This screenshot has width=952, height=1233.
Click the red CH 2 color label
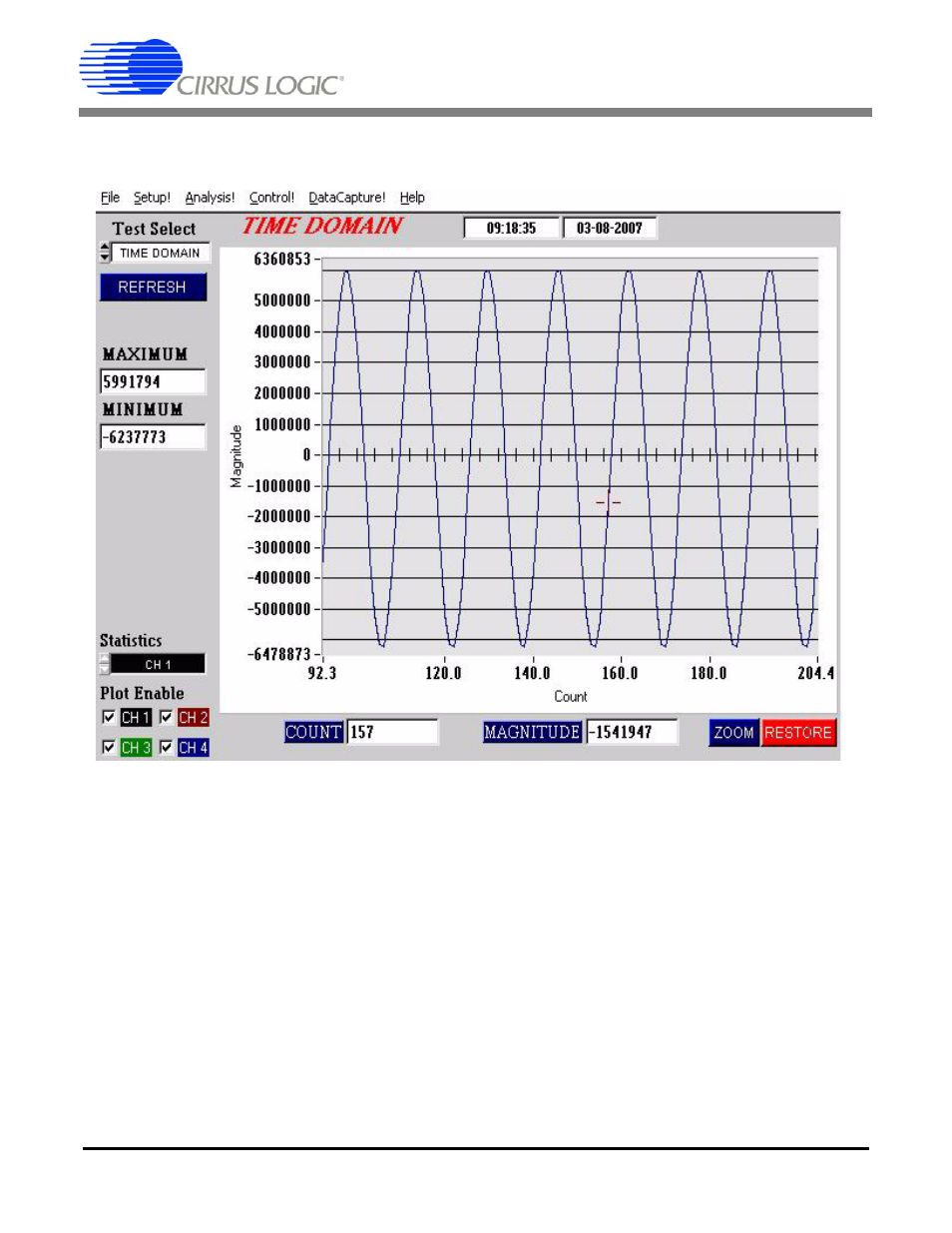(193, 718)
